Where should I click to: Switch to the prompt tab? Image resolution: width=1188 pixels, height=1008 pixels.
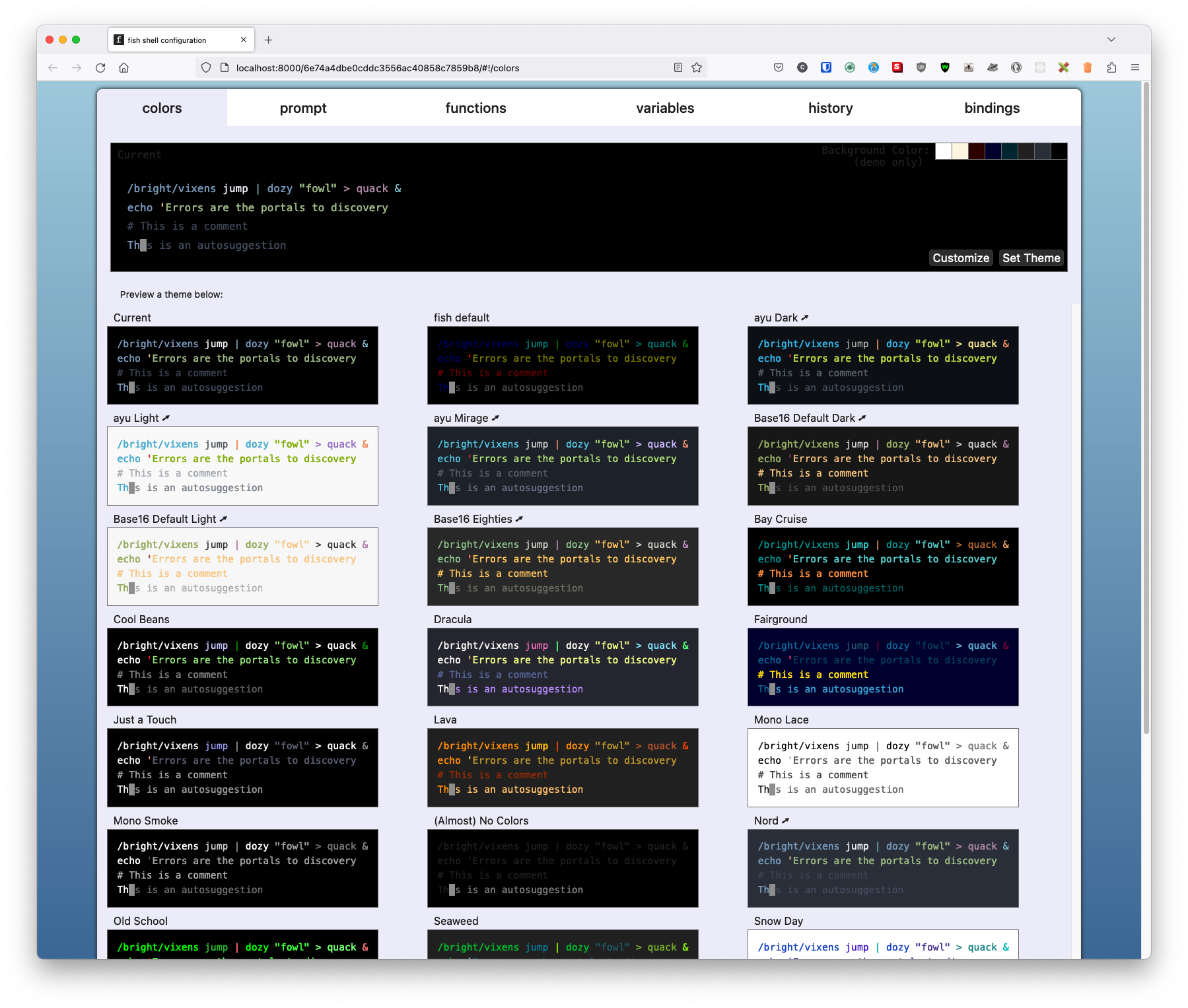(303, 108)
